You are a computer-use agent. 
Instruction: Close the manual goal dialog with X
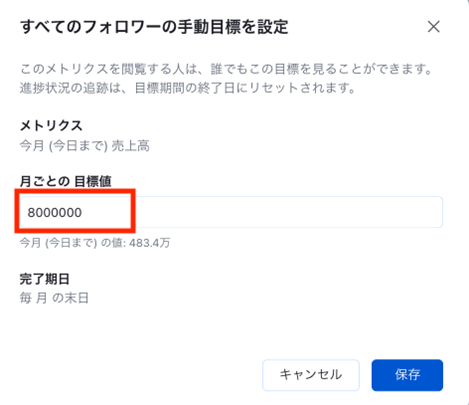(x=433, y=27)
